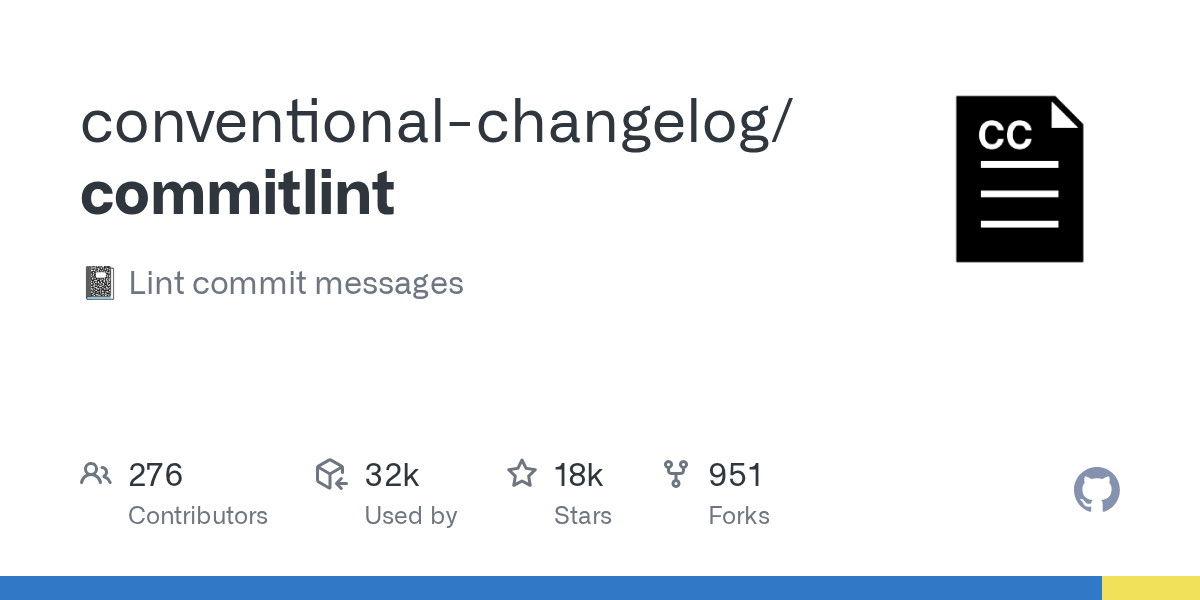The width and height of the screenshot is (1200, 600).
Task: Click the 18k stars count
Action: [x=578, y=475]
